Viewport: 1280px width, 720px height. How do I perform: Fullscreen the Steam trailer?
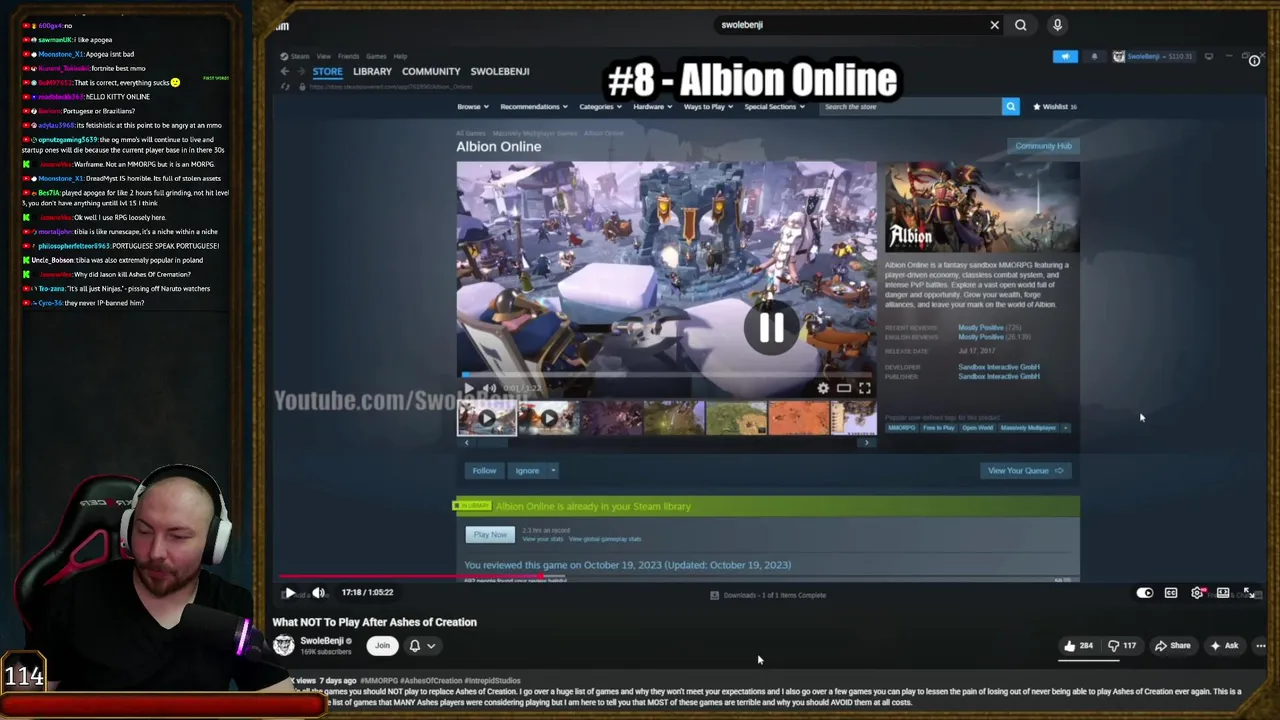(865, 388)
